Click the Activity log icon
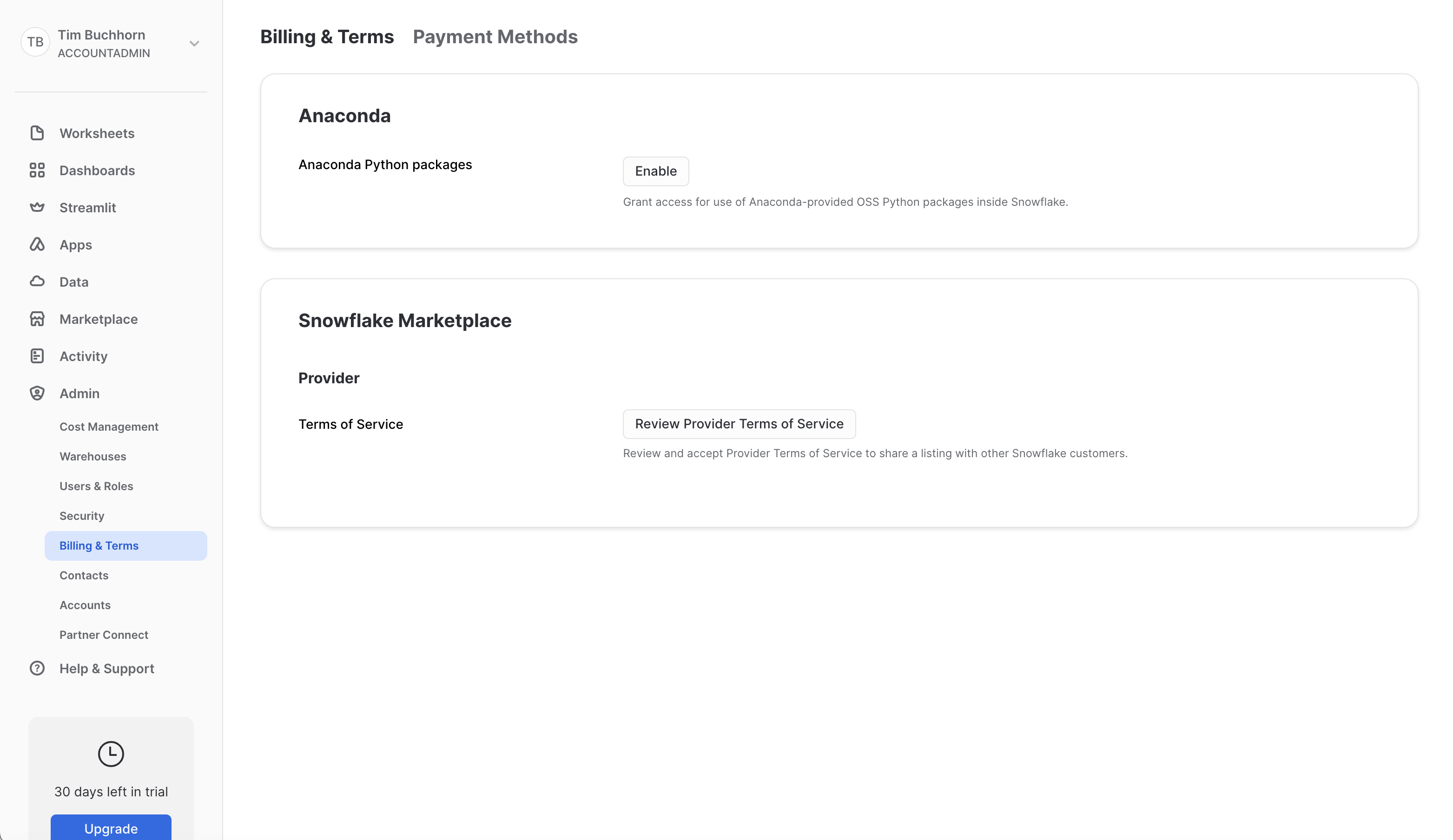 click(37, 356)
